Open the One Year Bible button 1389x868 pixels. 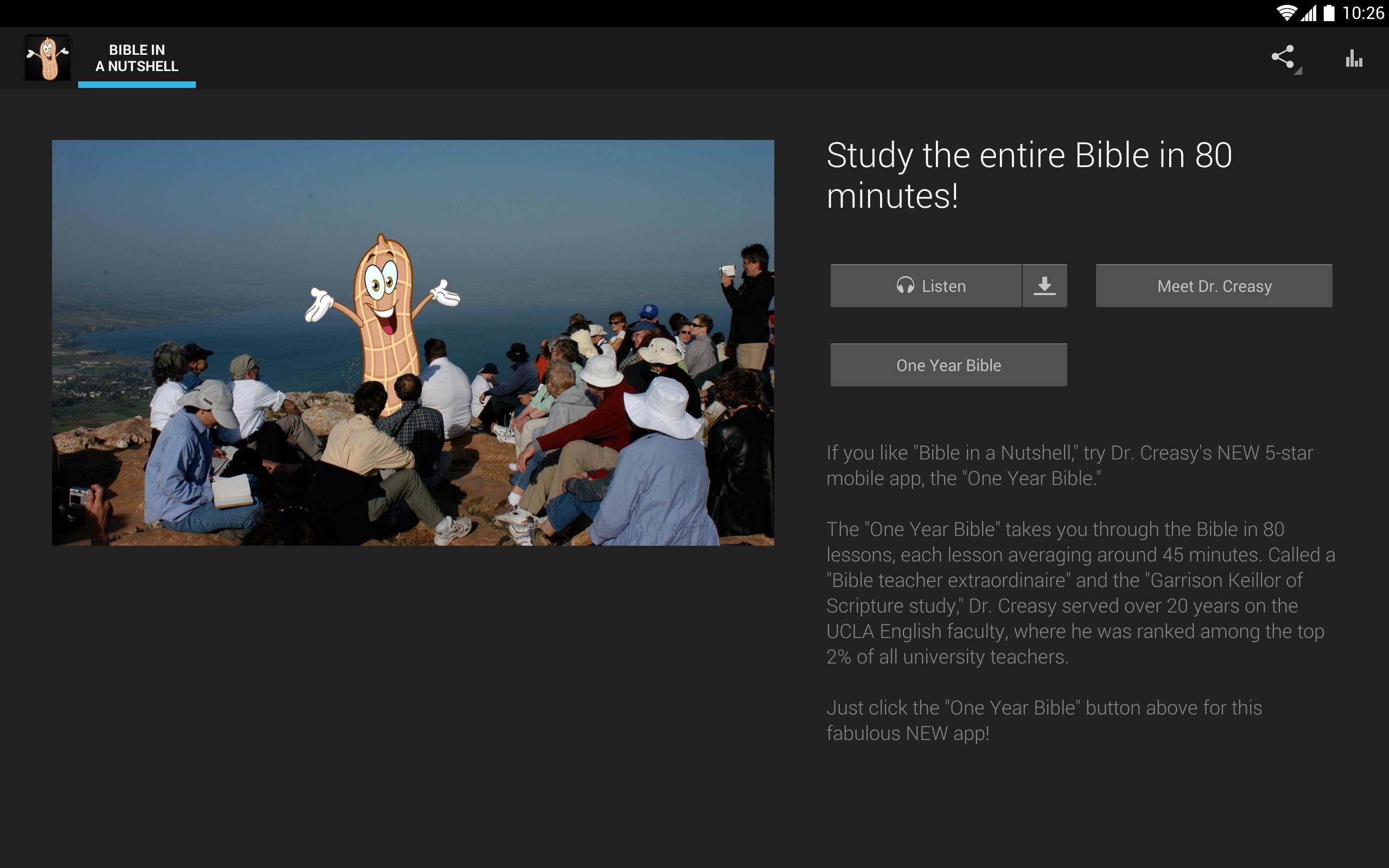click(x=948, y=365)
